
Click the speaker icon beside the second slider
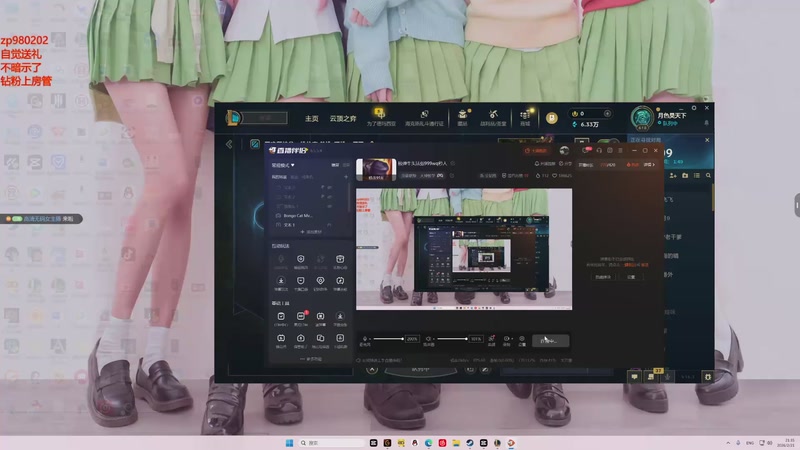pos(429,339)
